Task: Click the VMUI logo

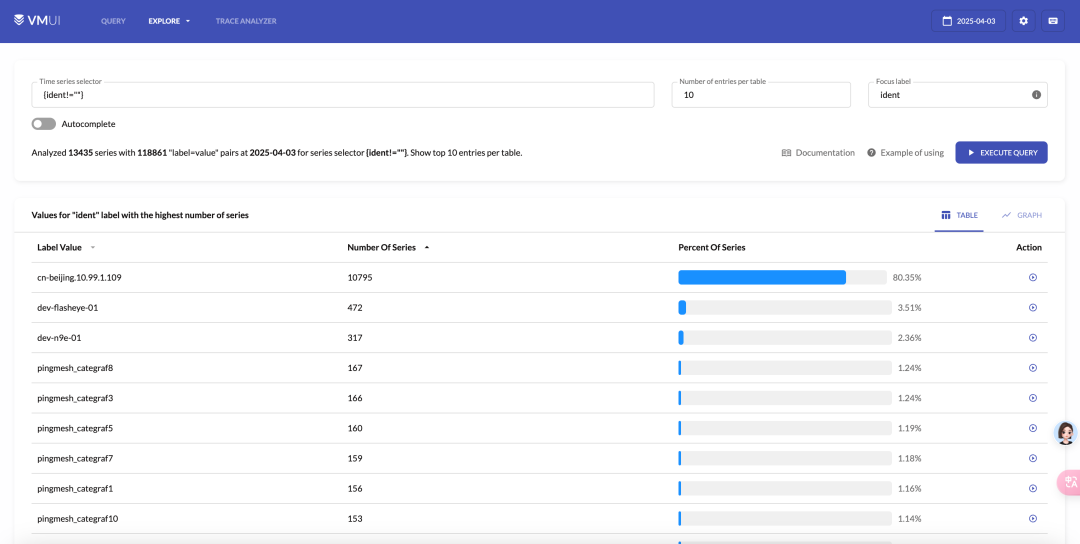Action: tap(37, 21)
